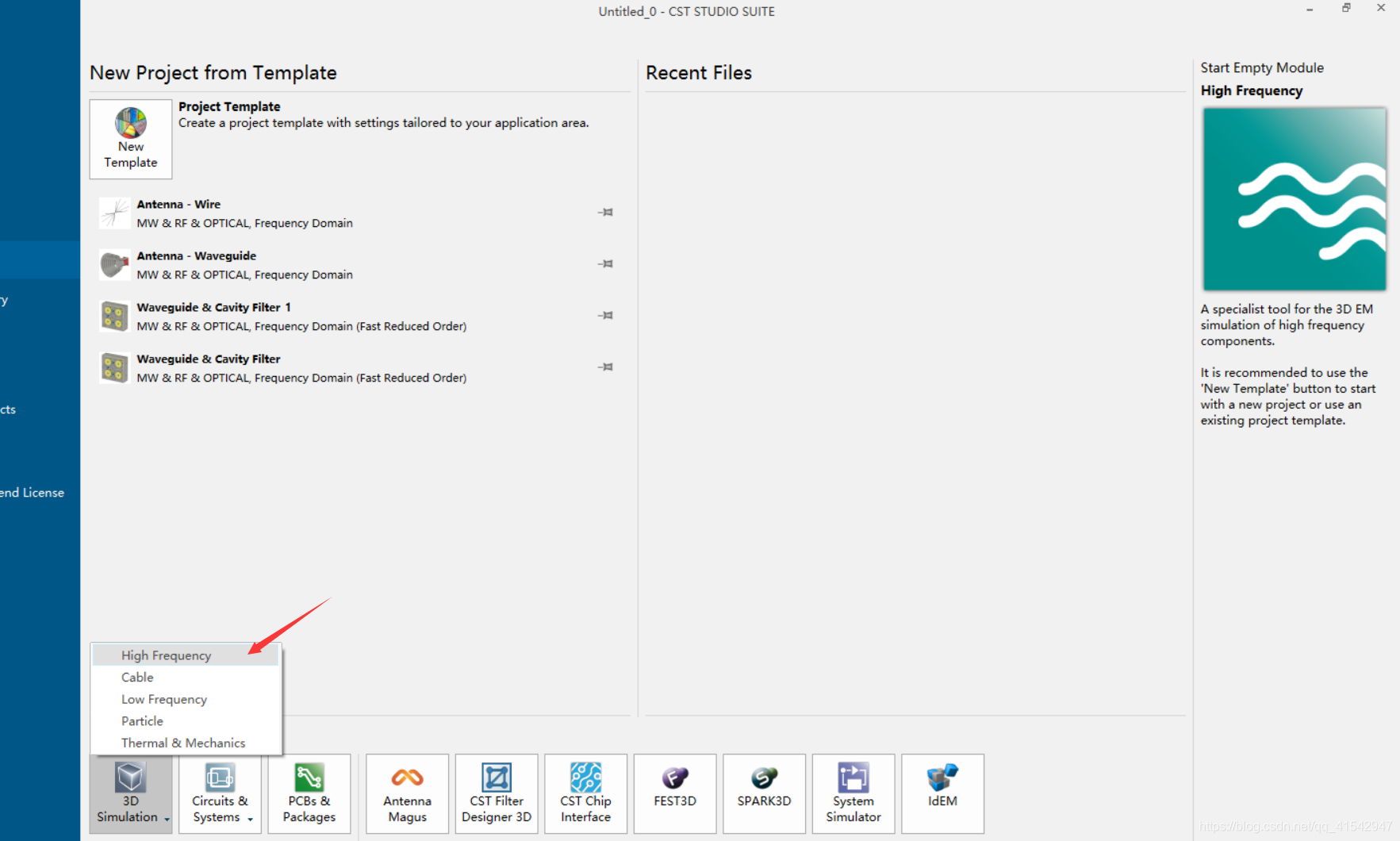Pin the Antenna - Wire template
This screenshot has width=1400, height=841.
click(606, 212)
